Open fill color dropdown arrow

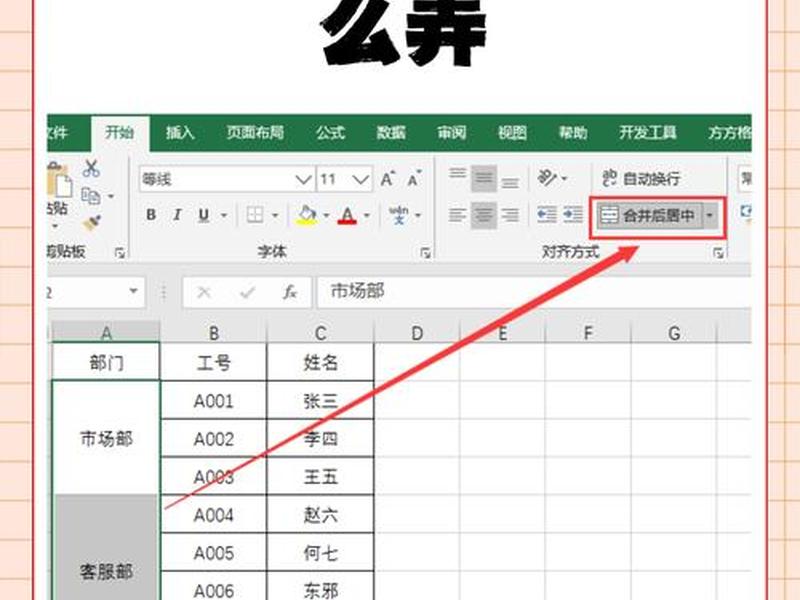[326, 215]
